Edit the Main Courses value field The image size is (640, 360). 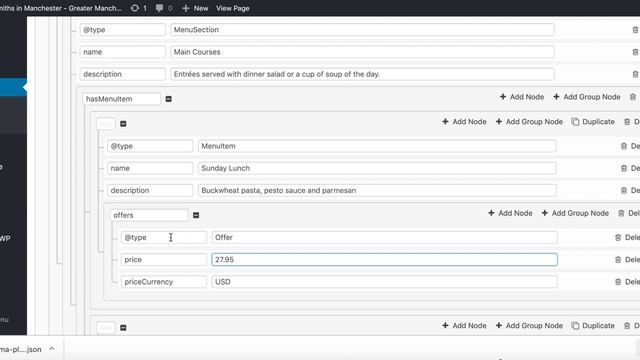[362, 52]
